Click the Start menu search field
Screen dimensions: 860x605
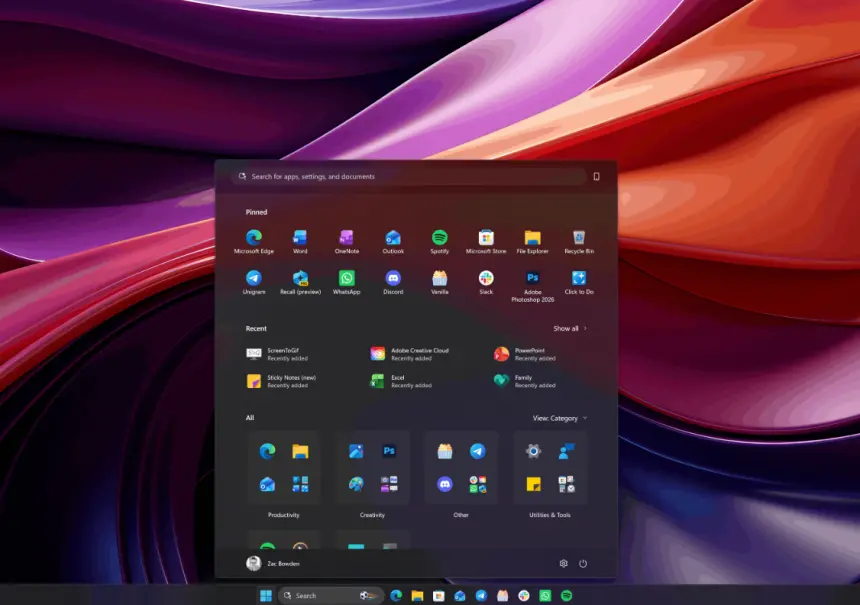[409, 177]
